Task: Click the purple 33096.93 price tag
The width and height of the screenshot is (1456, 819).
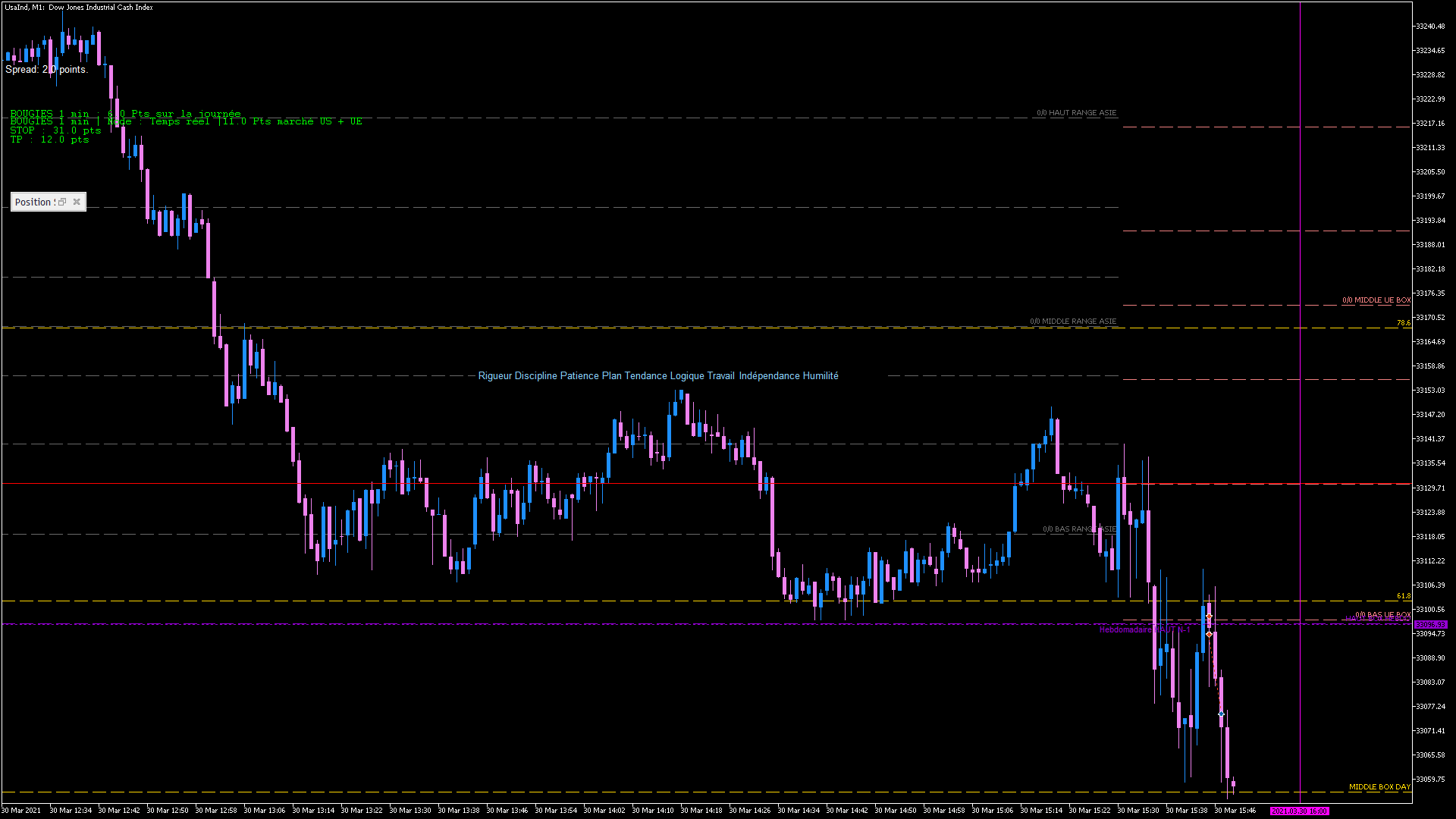Action: (1430, 625)
